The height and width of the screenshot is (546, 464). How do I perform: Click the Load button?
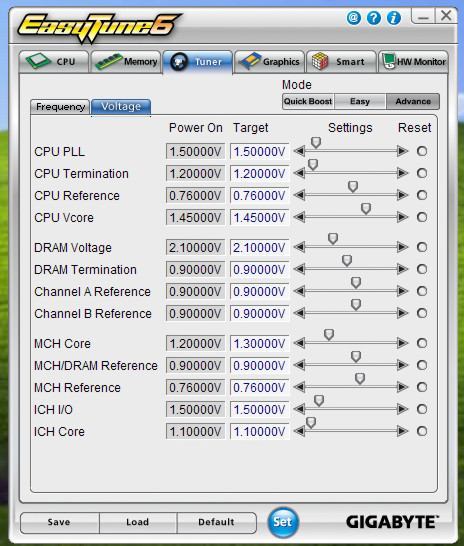pyautogui.click(x=138, y=522)
